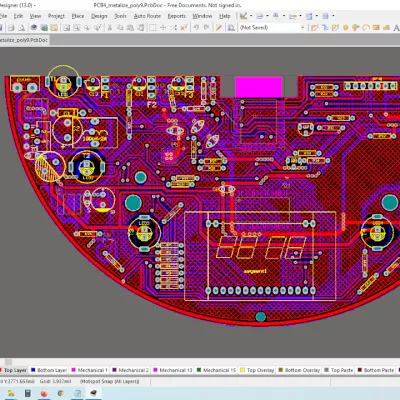Switch to the Bottom Layer tab
Screen dimensions: 400x400
[49, 370]
